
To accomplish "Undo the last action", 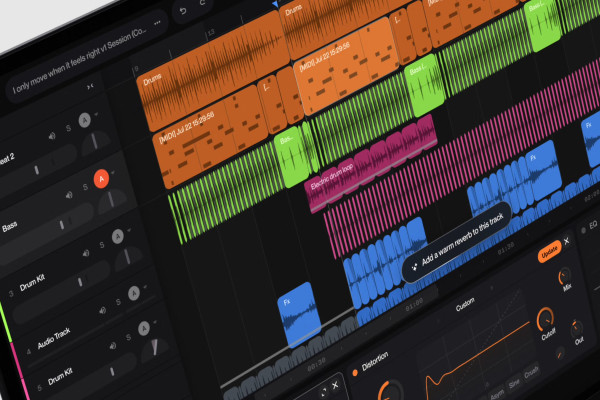I will click(183, 11).
